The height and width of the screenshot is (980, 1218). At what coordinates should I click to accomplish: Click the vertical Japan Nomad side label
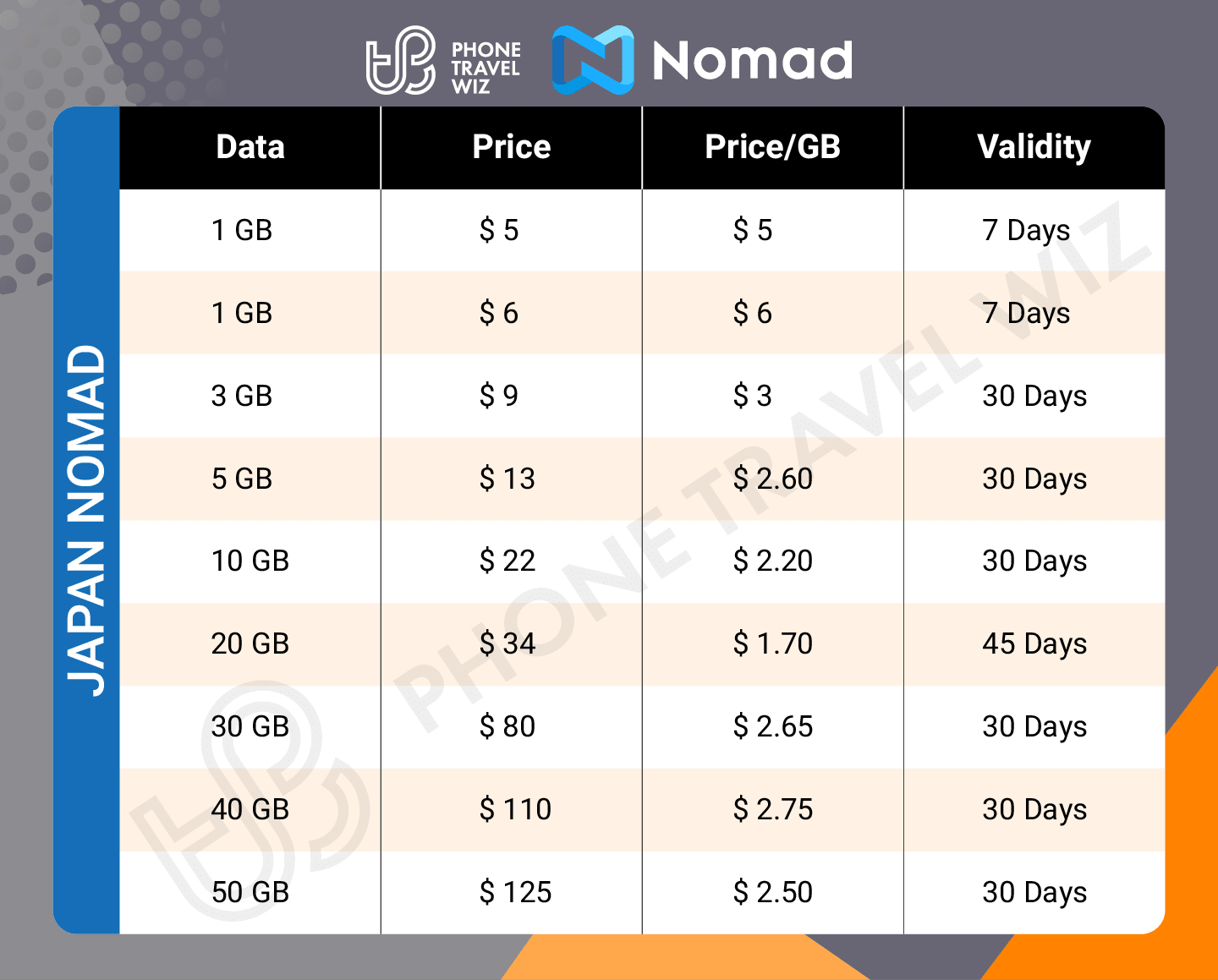(86, 520)
